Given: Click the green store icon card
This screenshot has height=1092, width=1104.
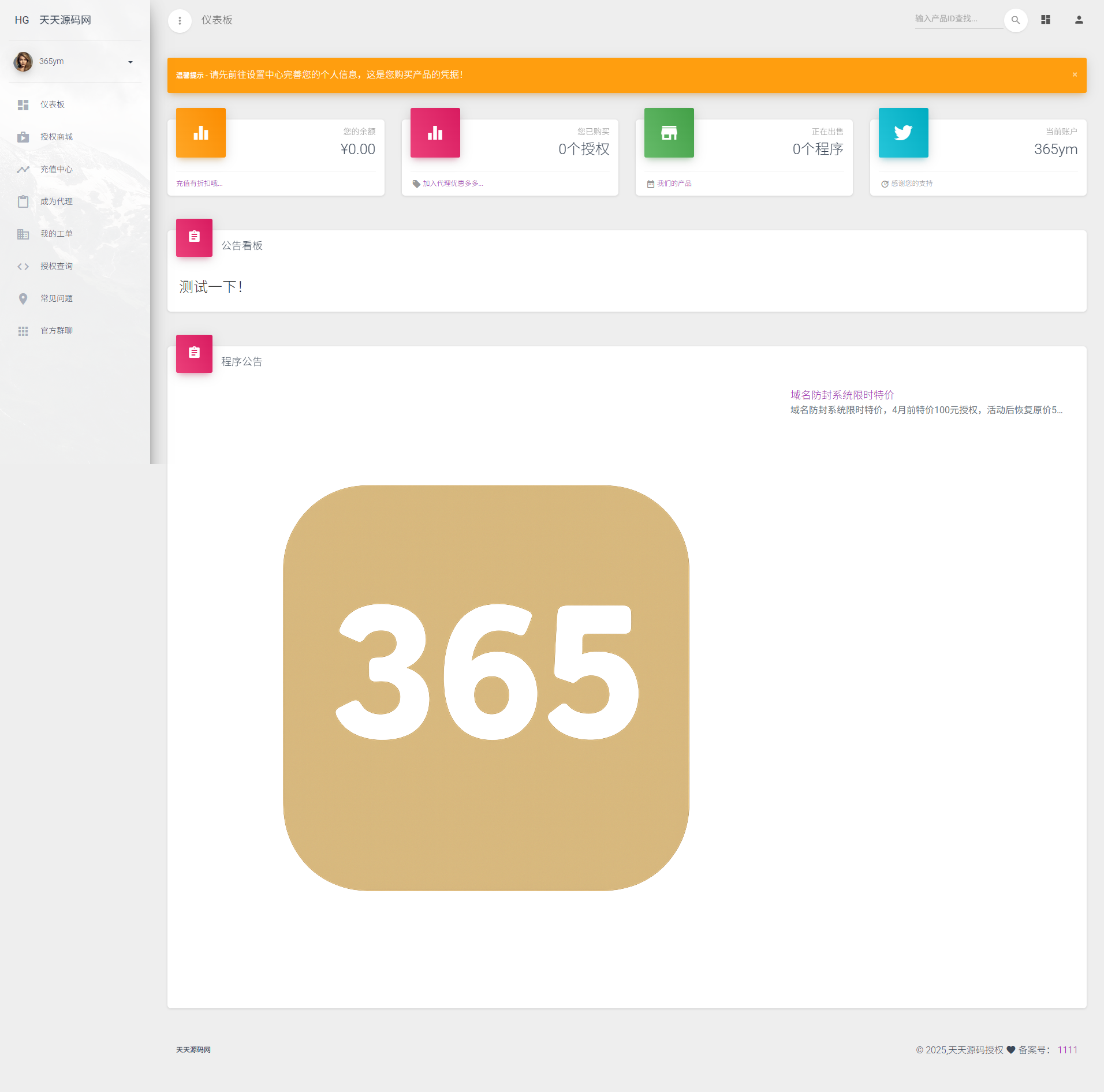Looking at the screenshot, I should point(669,133).
